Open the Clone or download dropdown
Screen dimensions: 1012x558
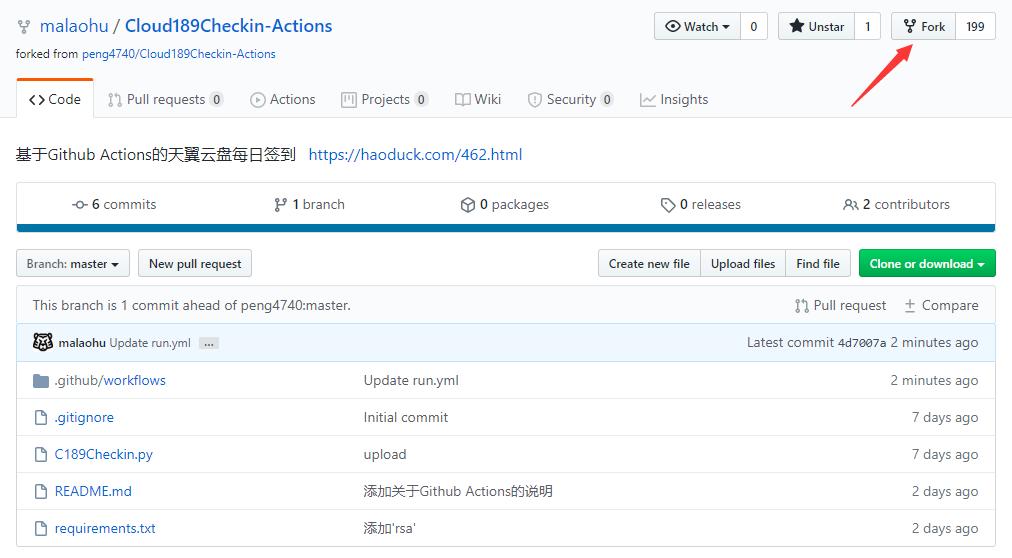pyautogui.click(x=926, y=264)
